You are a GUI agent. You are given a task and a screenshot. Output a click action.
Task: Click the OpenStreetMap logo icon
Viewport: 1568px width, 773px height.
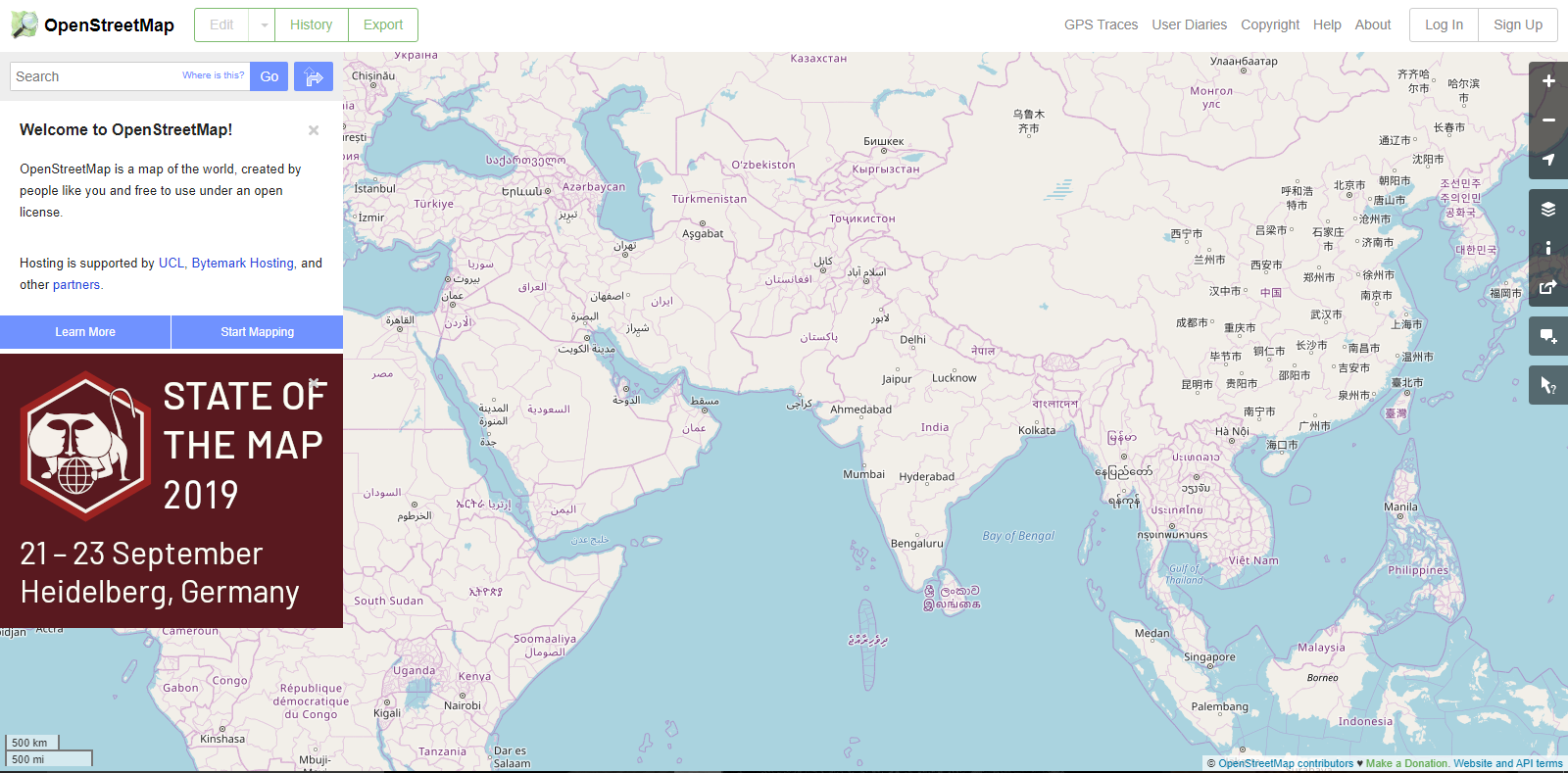[24, 24]
